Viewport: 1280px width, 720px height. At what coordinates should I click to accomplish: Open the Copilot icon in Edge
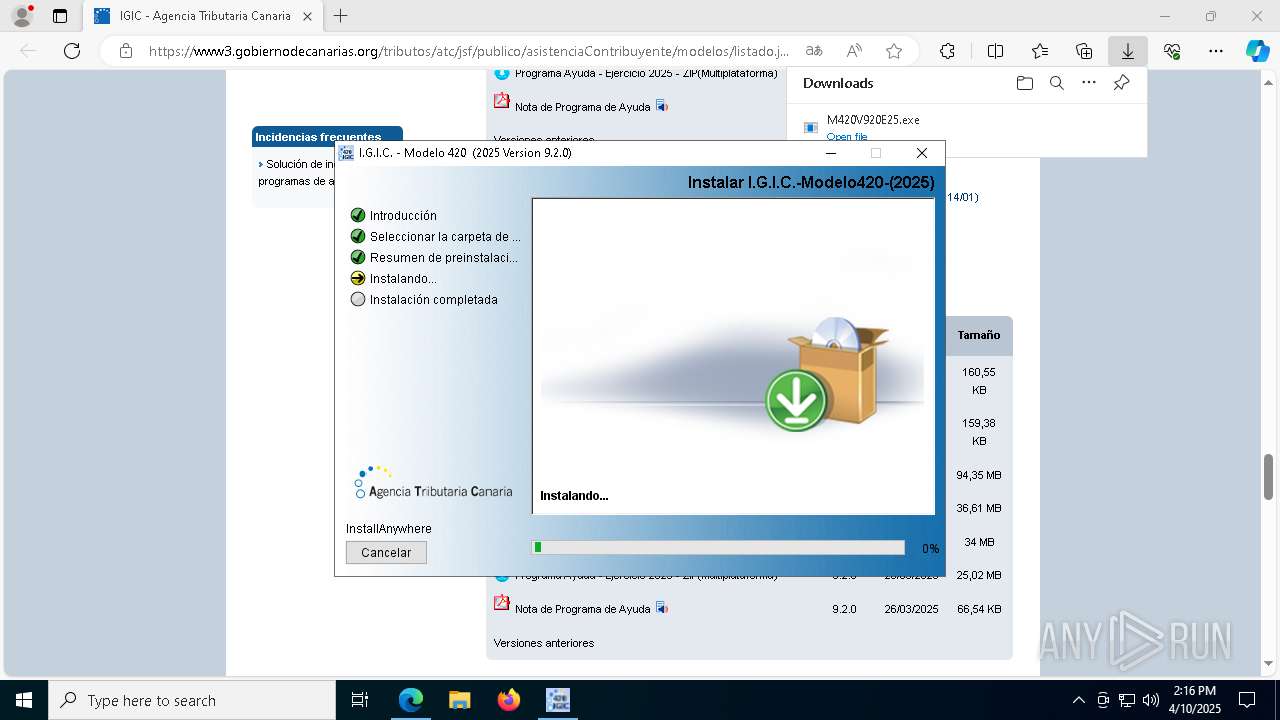[x=1257, y=51]
